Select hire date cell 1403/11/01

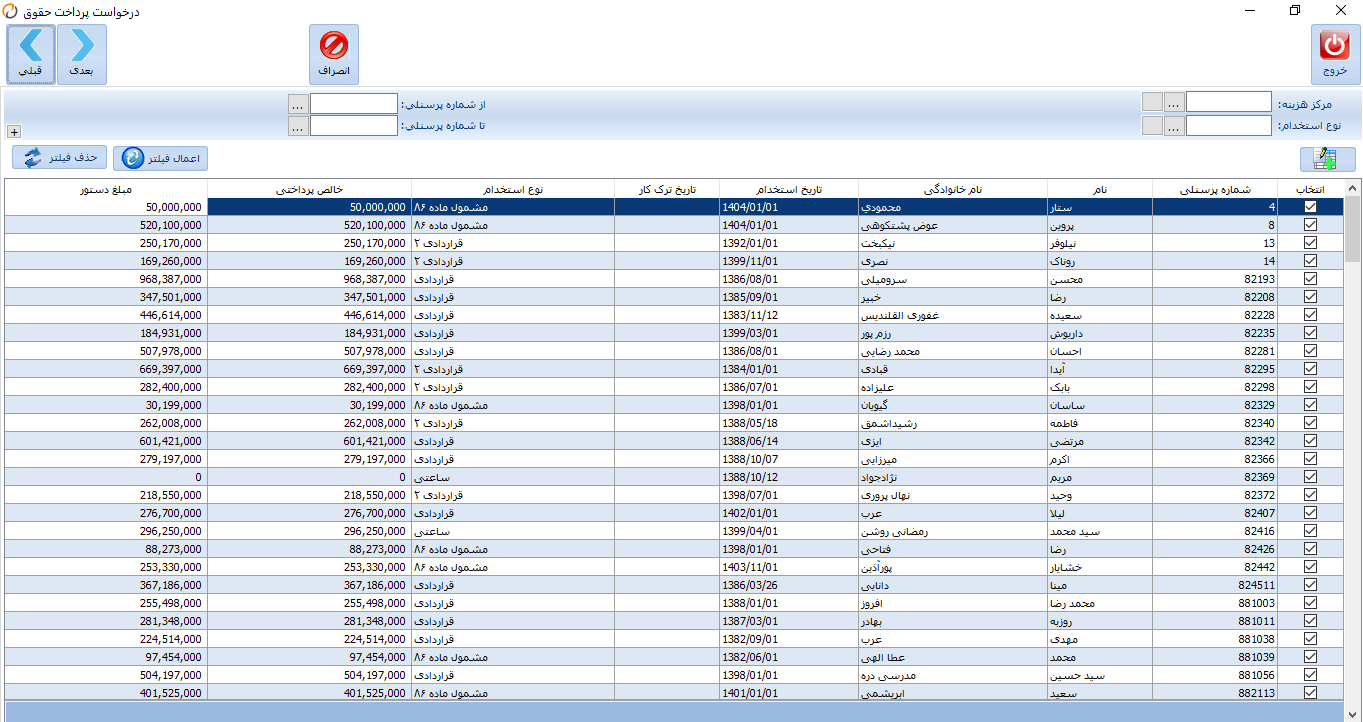point(789,567)
